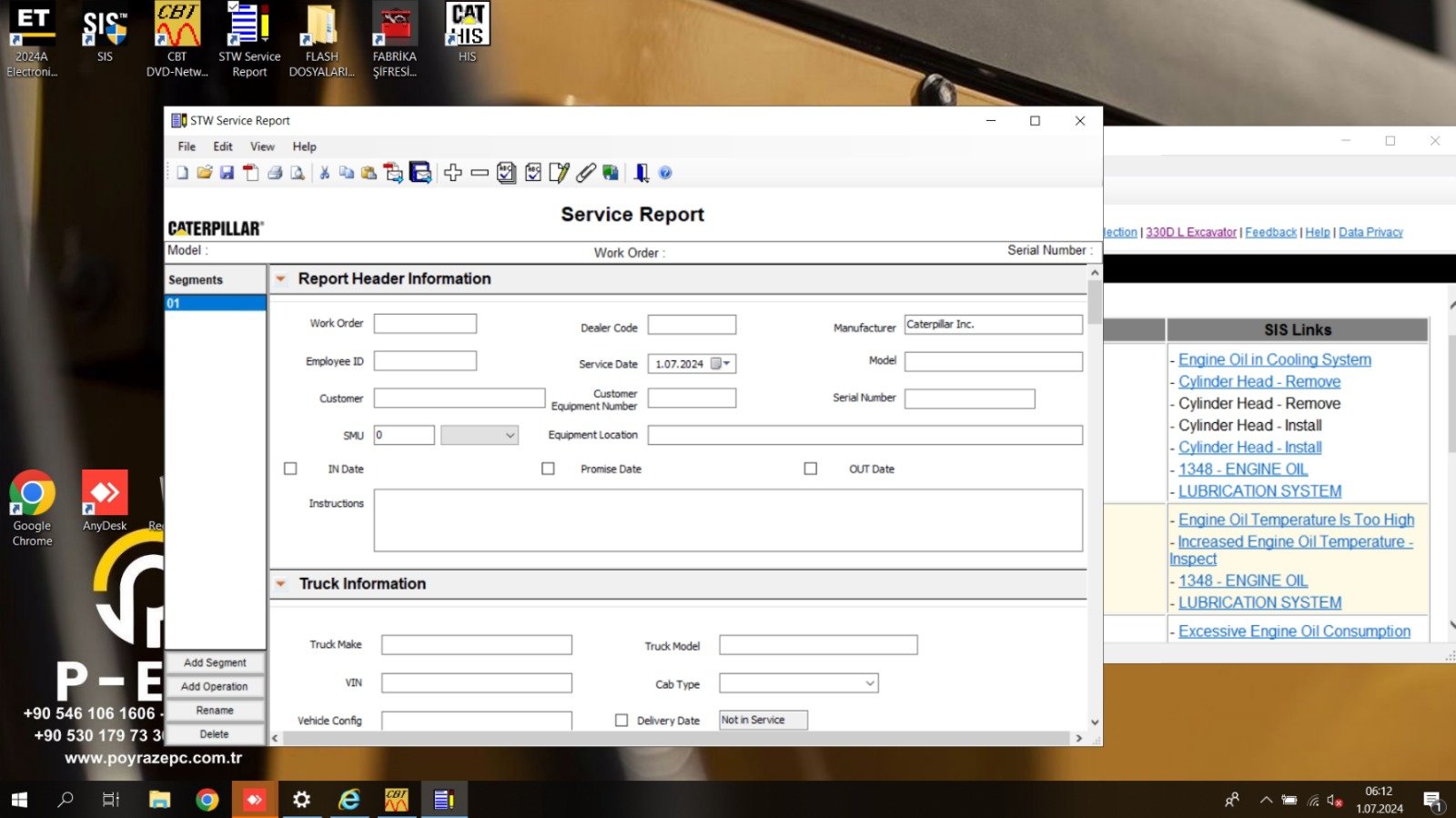
Task: Copy selection with the copy icon
Action: (x=347, y=173)
